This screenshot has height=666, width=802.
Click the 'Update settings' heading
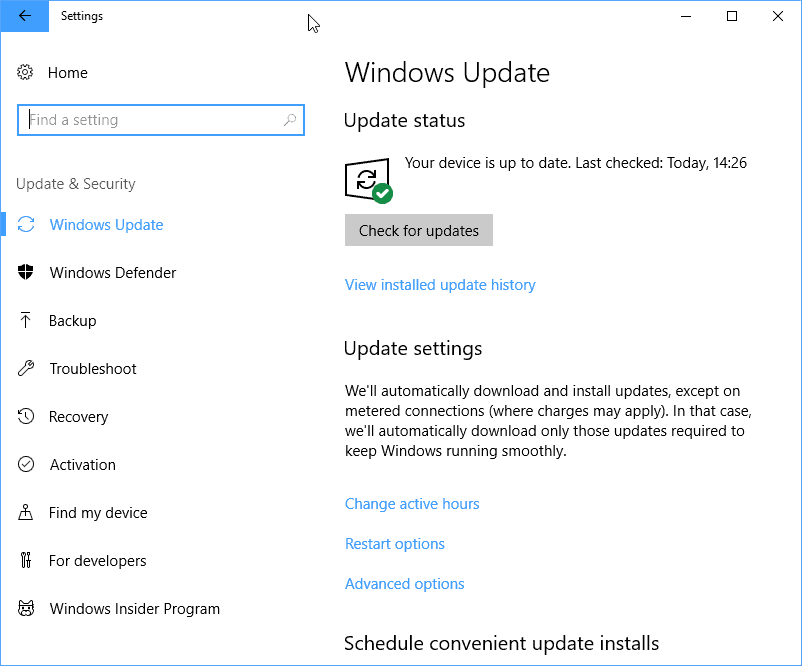point(413,348)
